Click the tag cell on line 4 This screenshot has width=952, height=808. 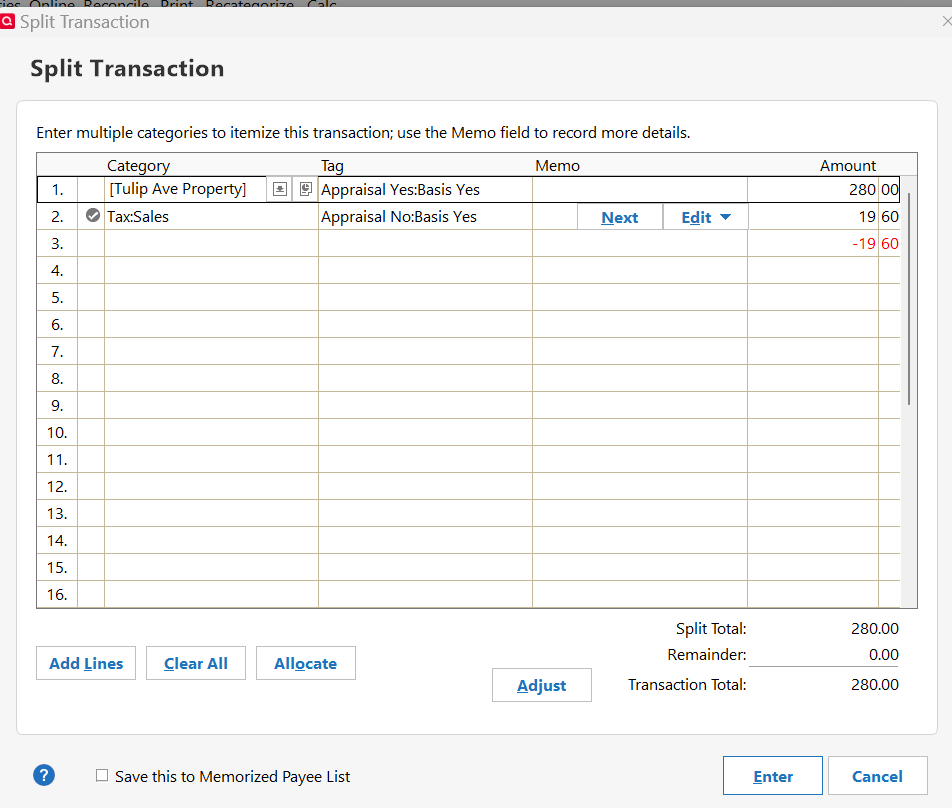pos(426,270)
